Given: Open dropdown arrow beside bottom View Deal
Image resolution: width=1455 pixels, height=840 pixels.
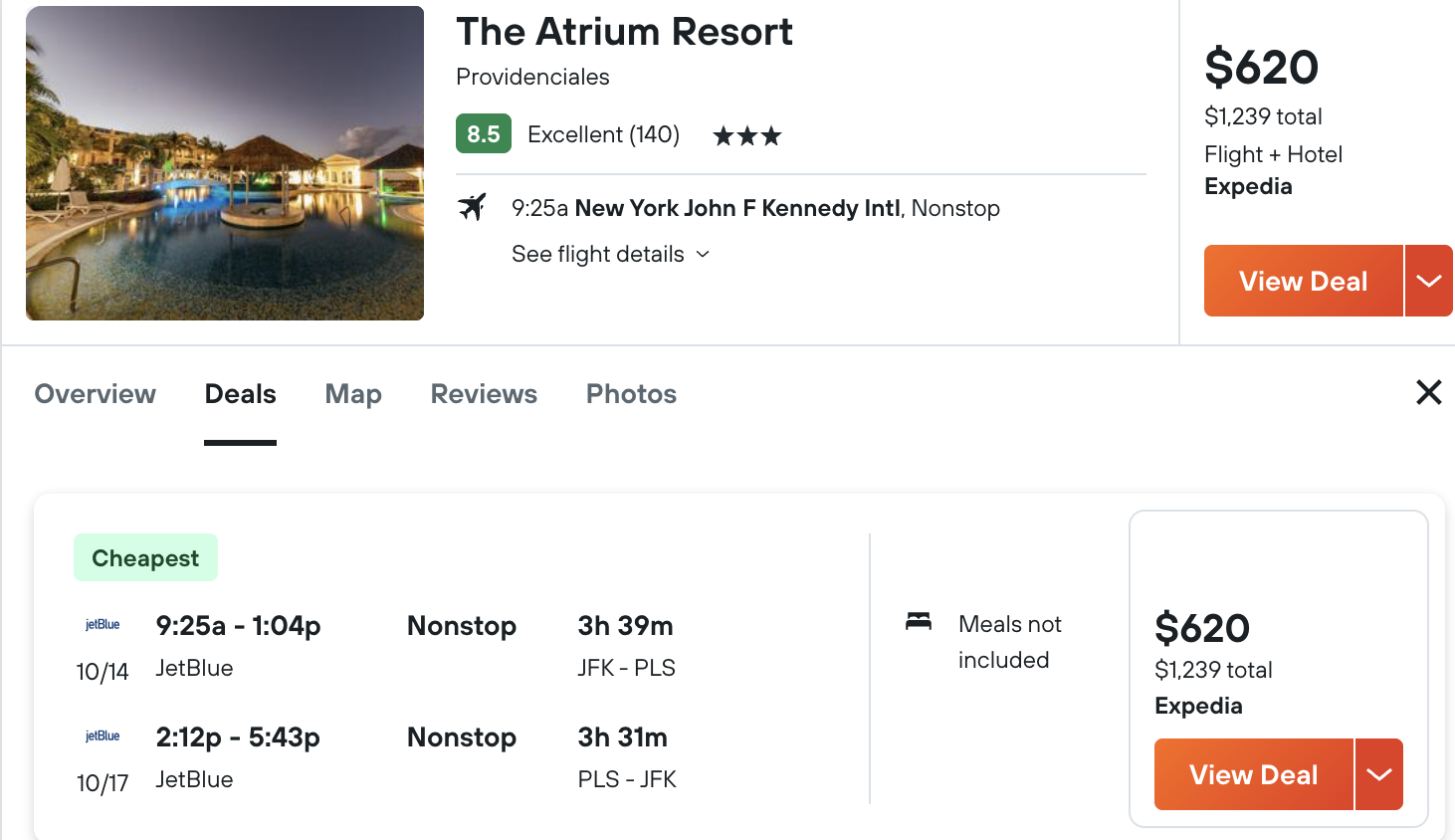Looking at the screenshot, I should 1379,774.
